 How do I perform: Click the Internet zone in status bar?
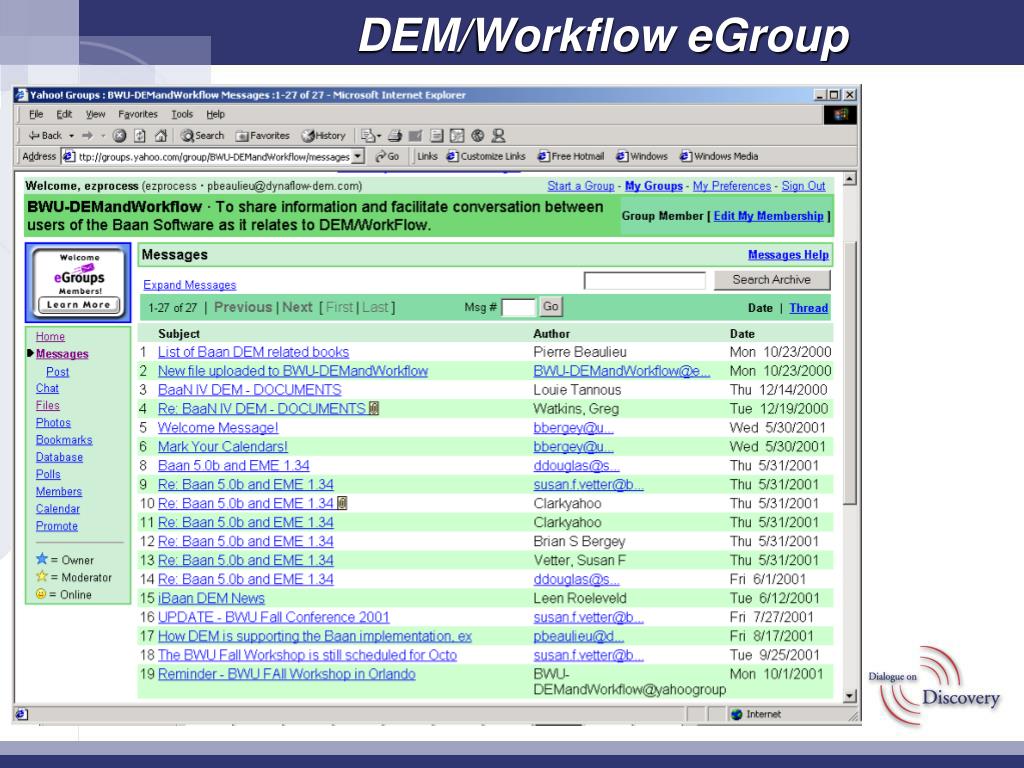pos(756,714)
